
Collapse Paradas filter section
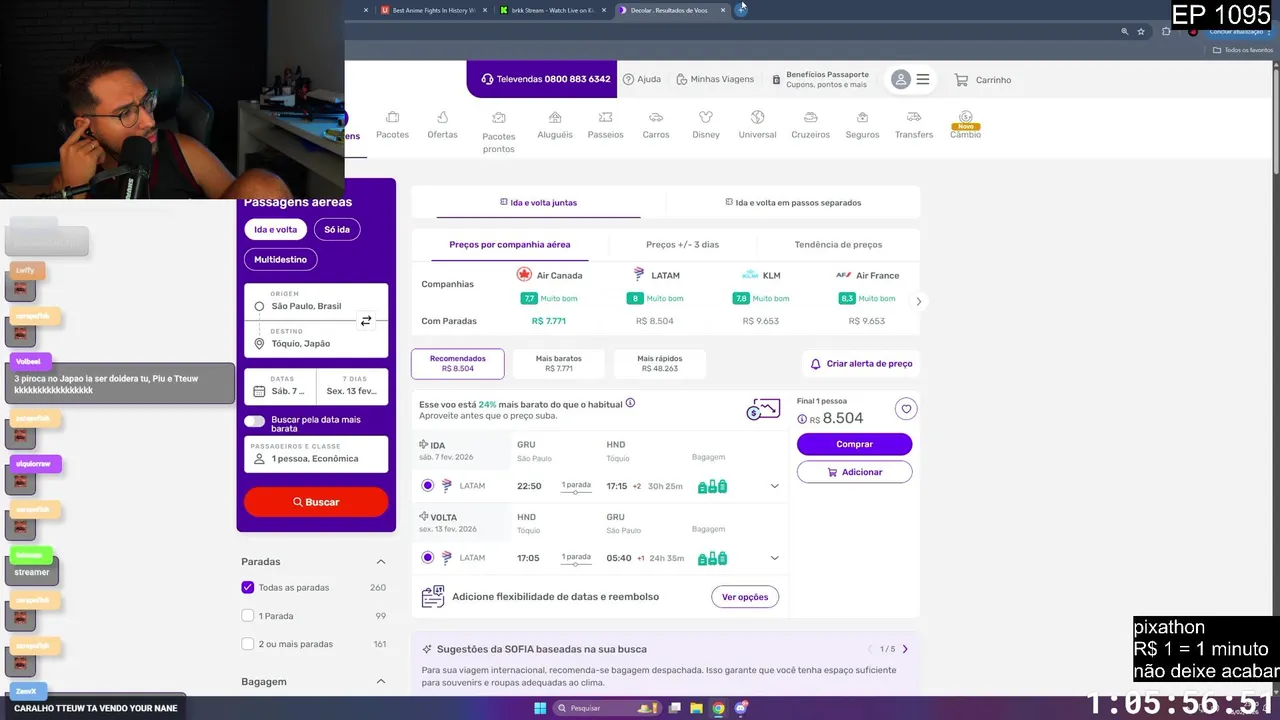(x=381, y=562)
